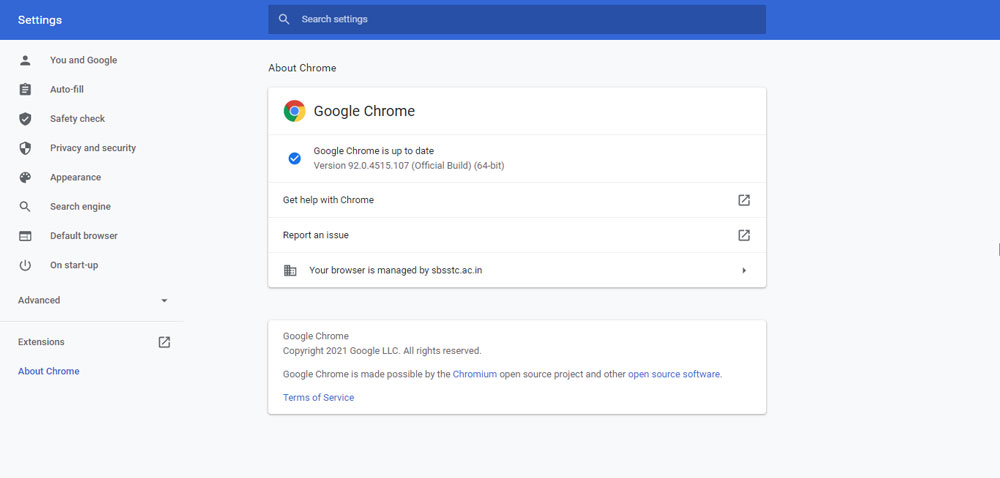The width and height of the screenshot is (1000, 478).
Task: Select About Chrome in sidebar
Action: (48, 372)
